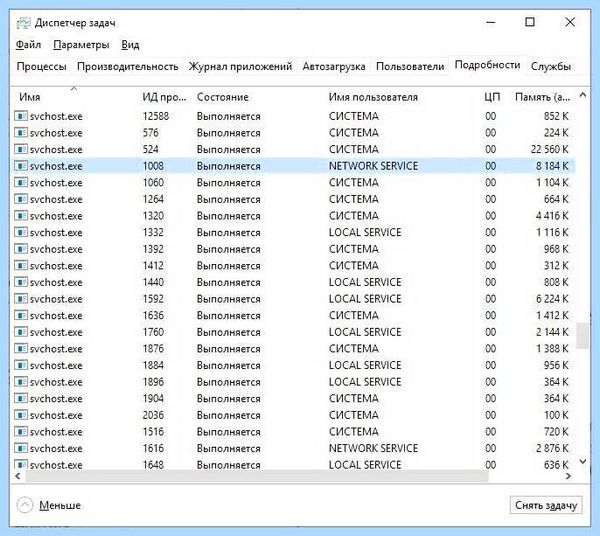Click icon of svchost.exe PID 2036
The width and height of the screenshot is (600, 536).
(21, 415)
